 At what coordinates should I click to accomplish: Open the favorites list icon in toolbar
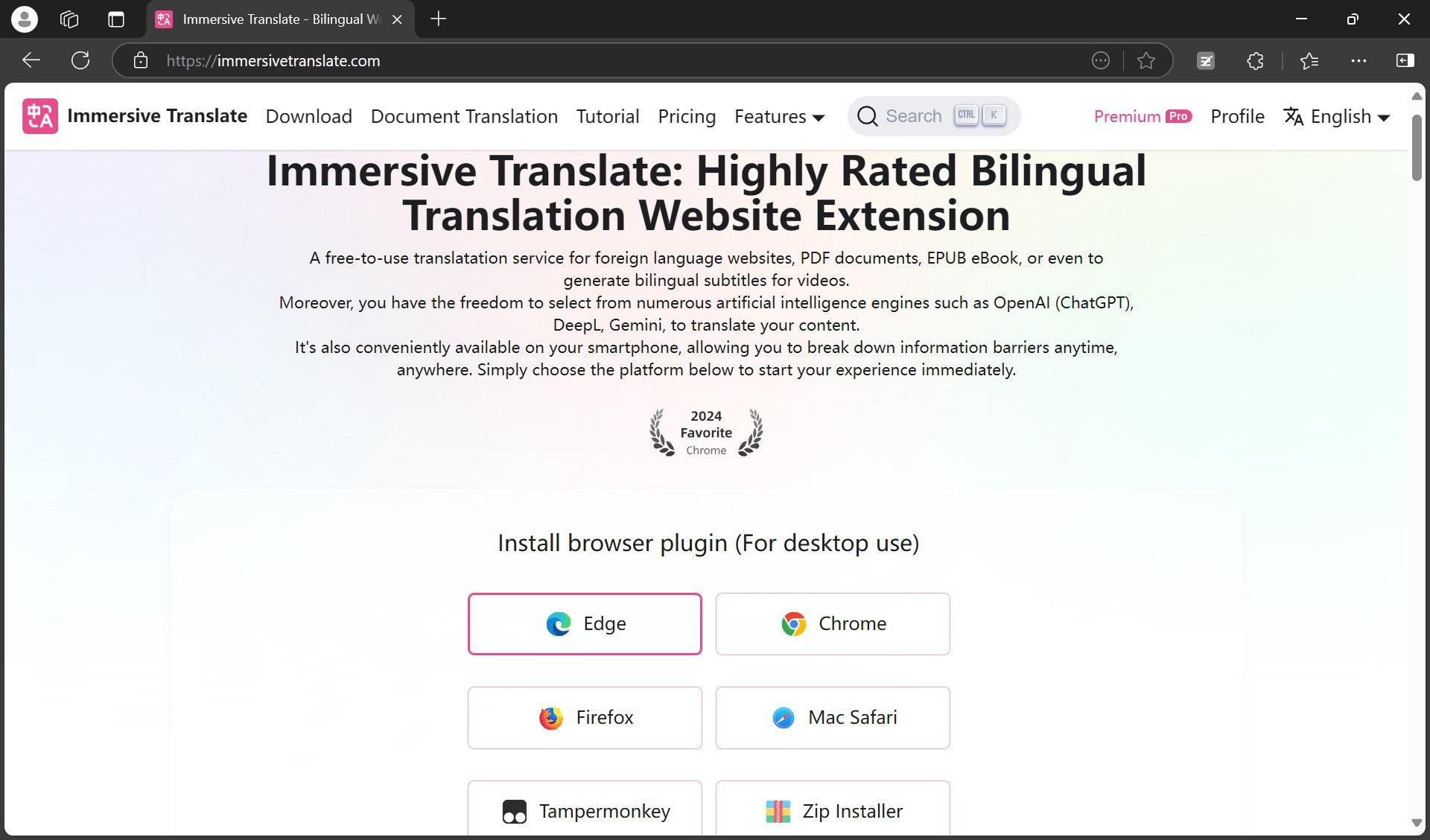point(1309,61)
